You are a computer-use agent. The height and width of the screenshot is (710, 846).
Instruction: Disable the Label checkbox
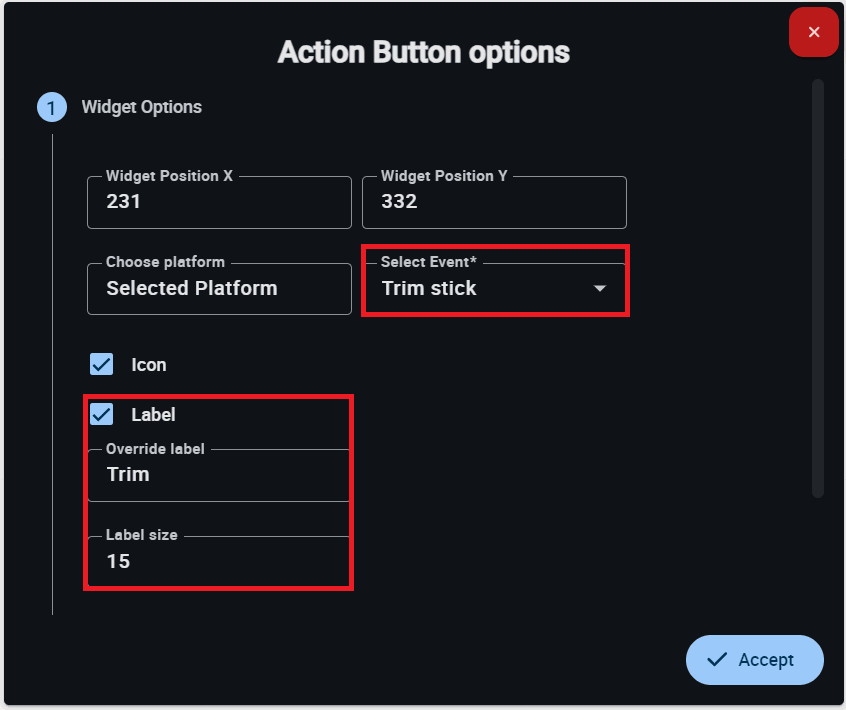pos(102,414)
